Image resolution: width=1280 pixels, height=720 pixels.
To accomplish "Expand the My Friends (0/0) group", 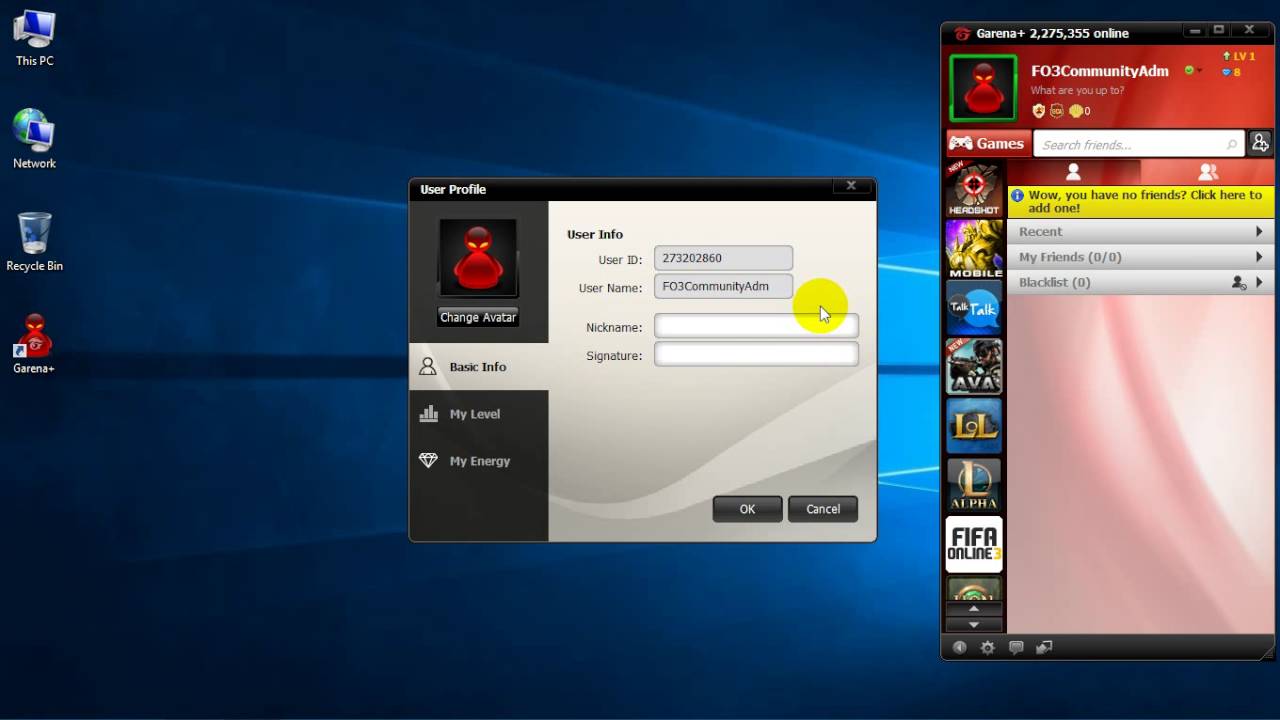I will tap(1140, 257).
